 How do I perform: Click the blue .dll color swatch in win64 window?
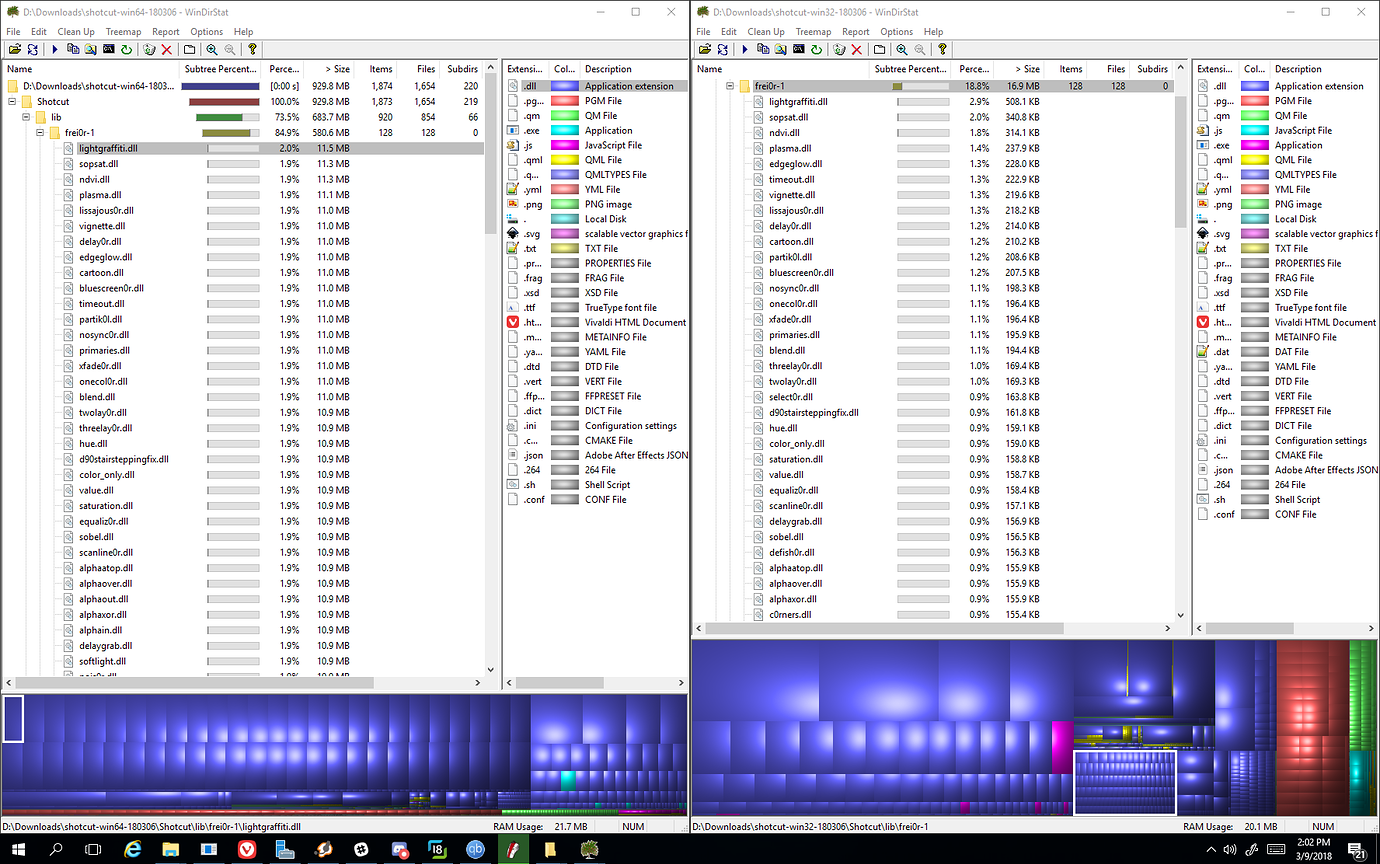[565, 86]
